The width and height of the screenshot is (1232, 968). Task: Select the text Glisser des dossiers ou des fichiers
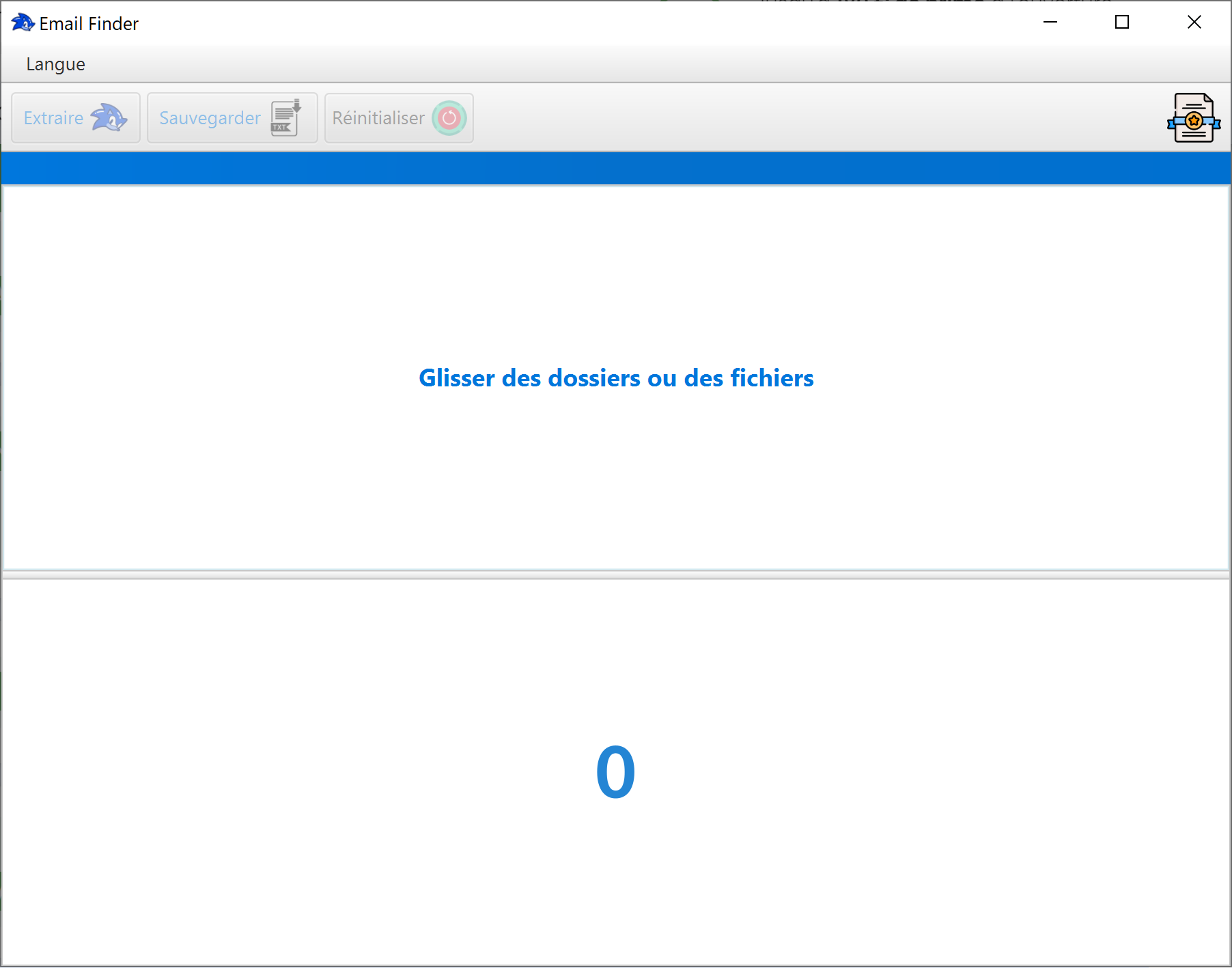pos(616,378)
